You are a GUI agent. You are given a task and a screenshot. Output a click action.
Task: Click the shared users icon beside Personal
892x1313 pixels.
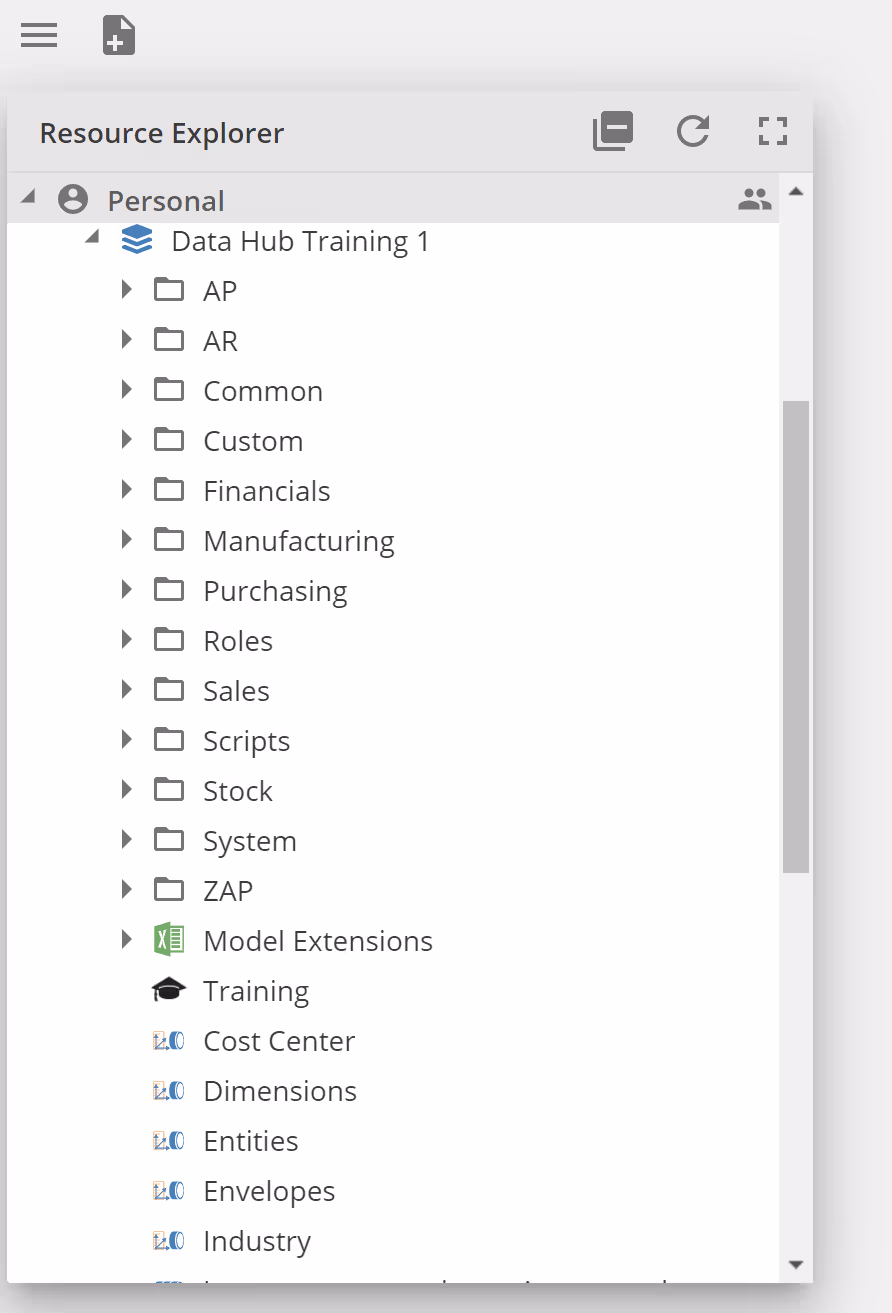click(755, 200)
